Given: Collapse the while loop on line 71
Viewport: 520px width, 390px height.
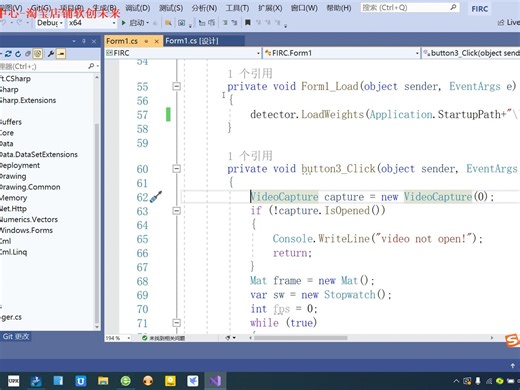Looking at the screenshot, I should click(176, 323).
